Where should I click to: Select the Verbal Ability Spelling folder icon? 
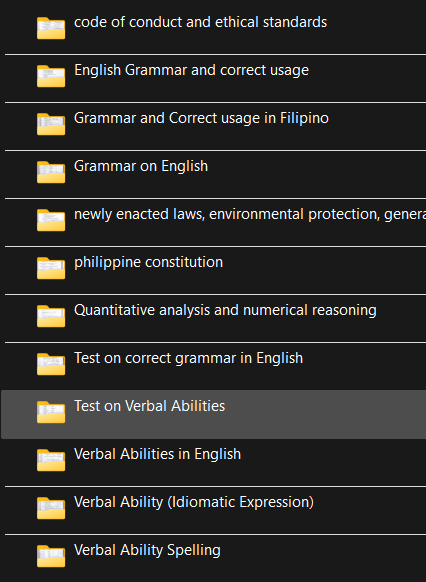point(51,556)
